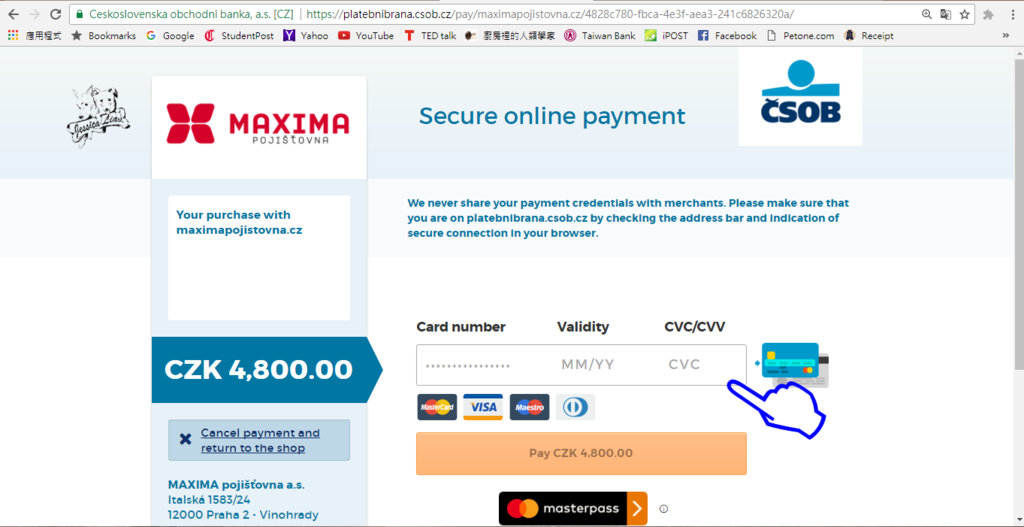Screen dimensions: 1024x527
Task: Click Cancel payment and return to the shop
Action: (259, 440)
